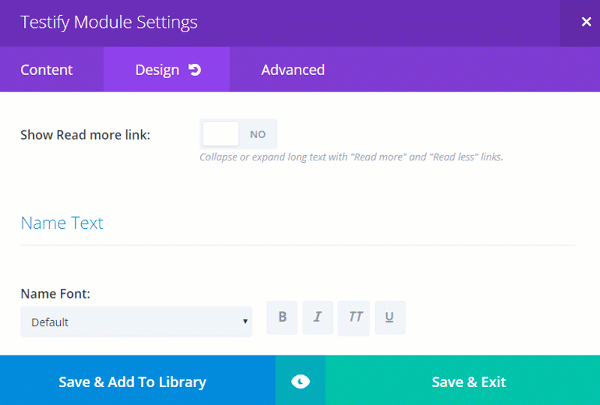Click the Name Font label

(x=55, y=294)
